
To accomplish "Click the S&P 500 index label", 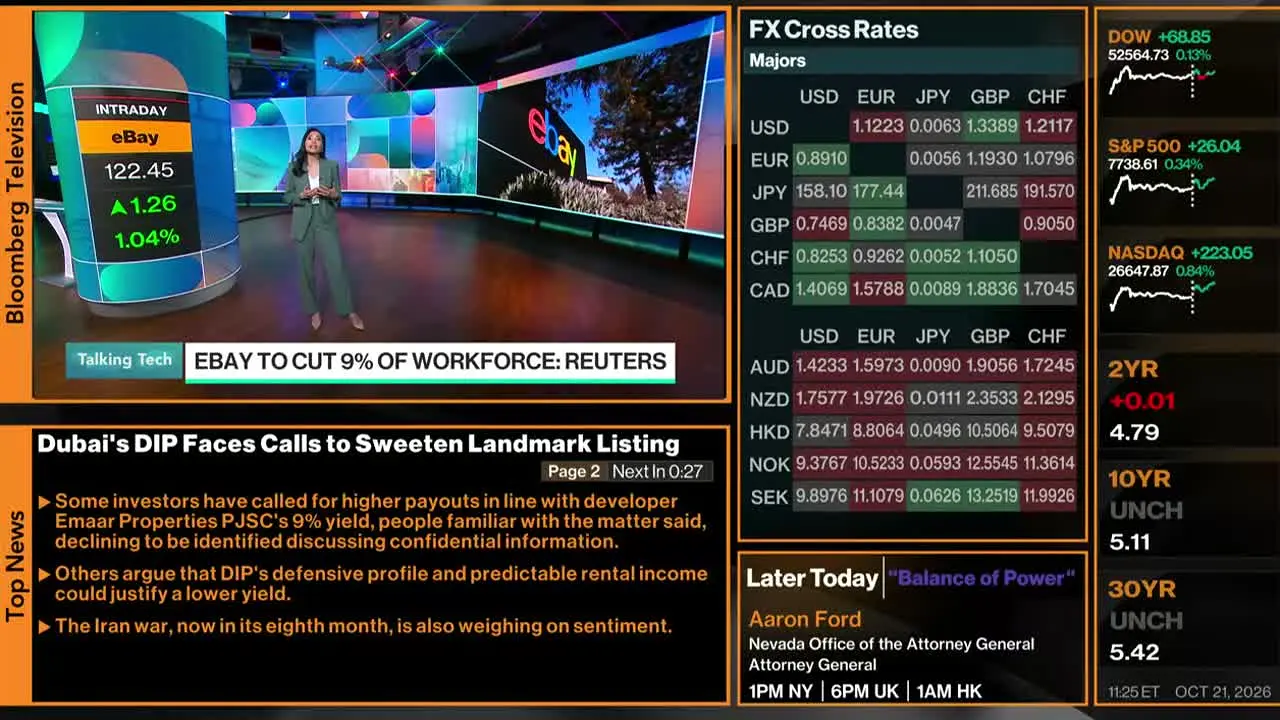I will [x=1144, y=146].
